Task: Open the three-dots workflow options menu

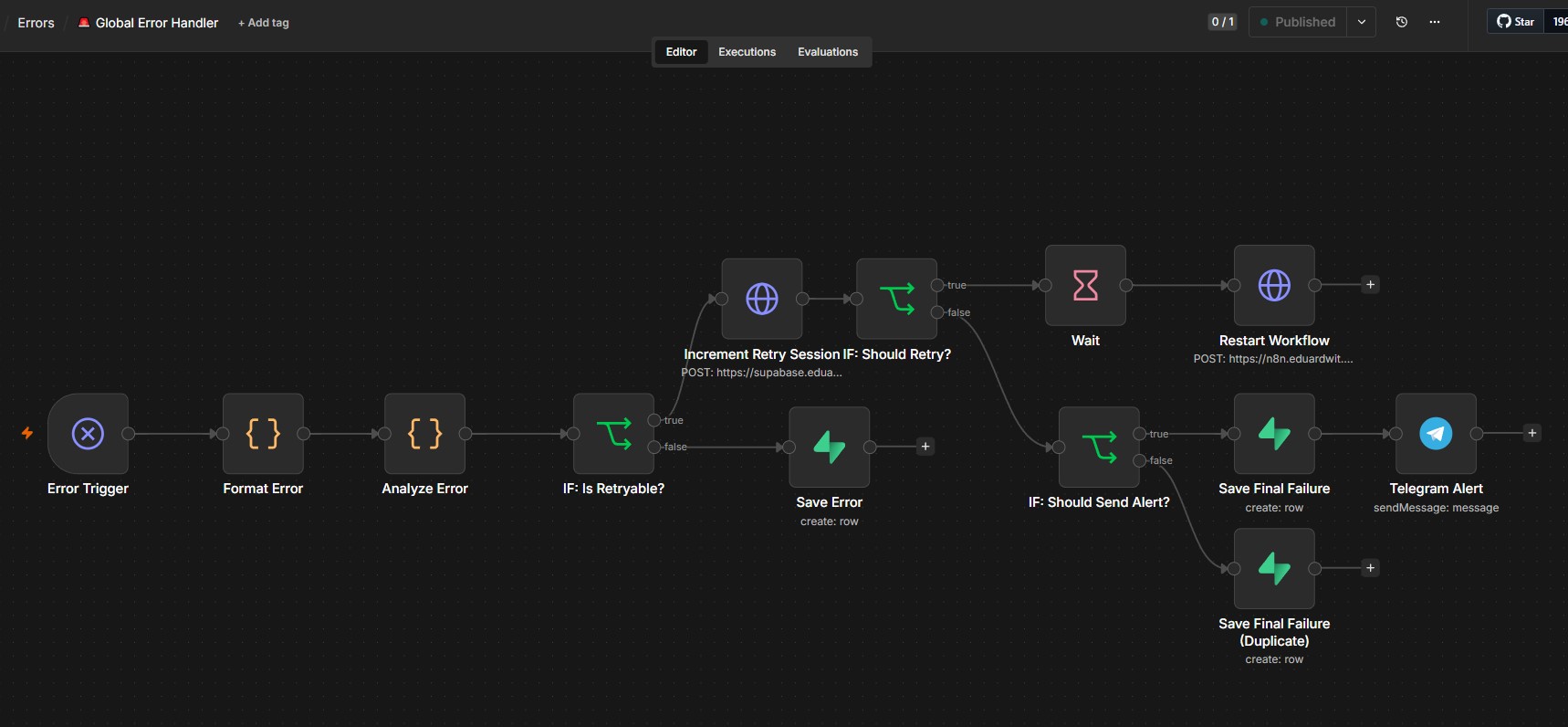Action: click(1435, 22)
